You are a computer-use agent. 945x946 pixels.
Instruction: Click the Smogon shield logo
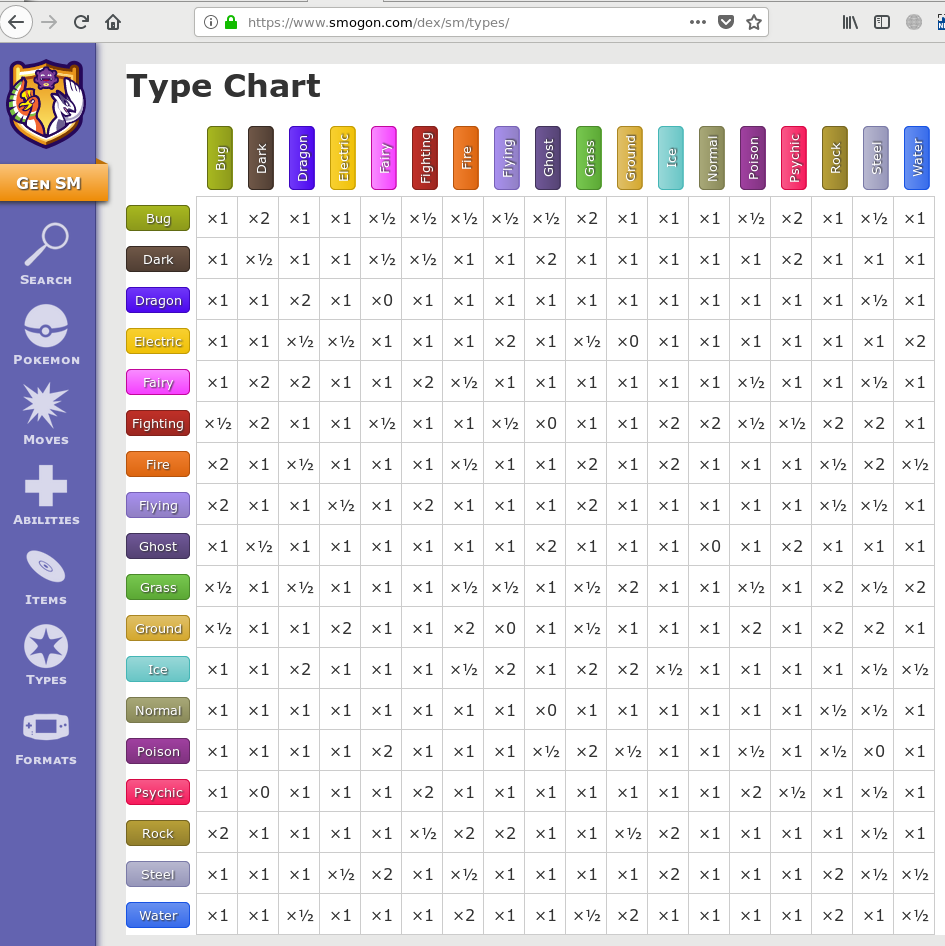click(46, 103)
